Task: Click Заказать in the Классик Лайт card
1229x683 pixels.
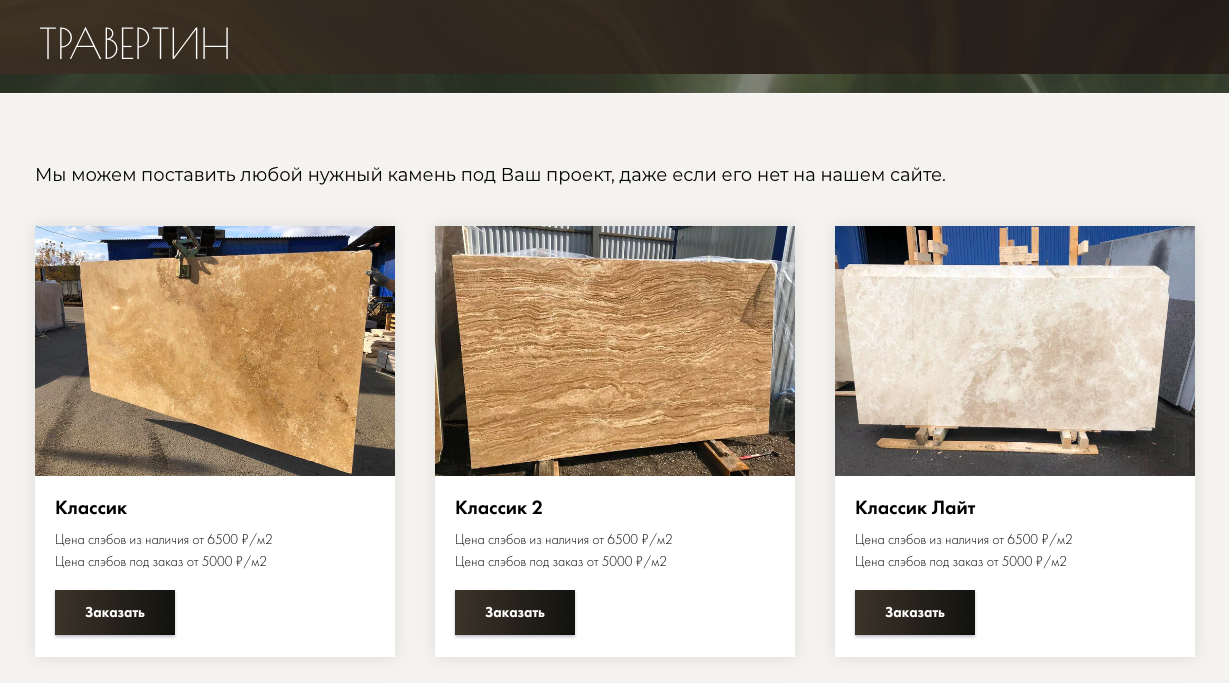Action: [x=915, y=612]
